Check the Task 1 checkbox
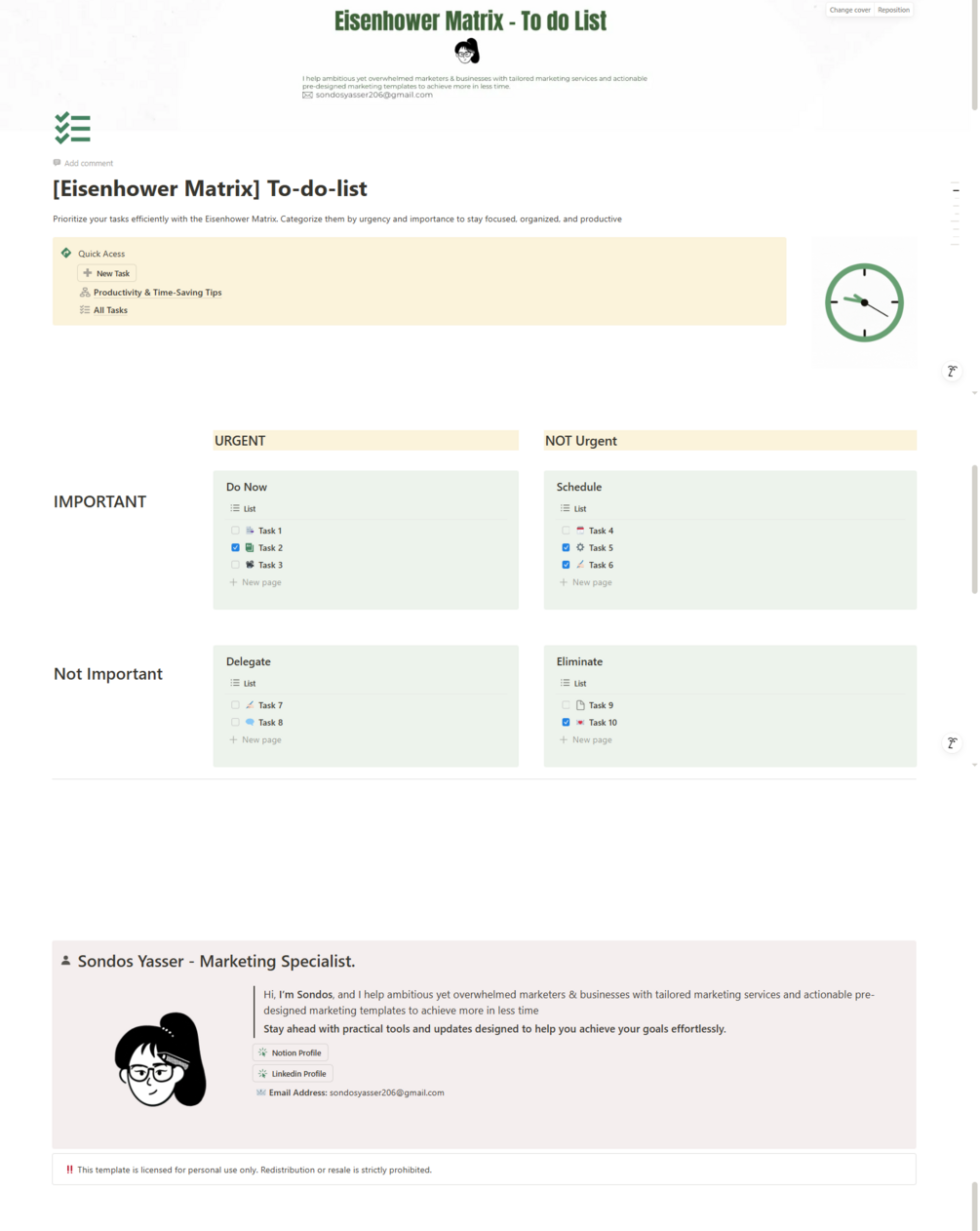980x1231 pixels. (x=235, y=531)
